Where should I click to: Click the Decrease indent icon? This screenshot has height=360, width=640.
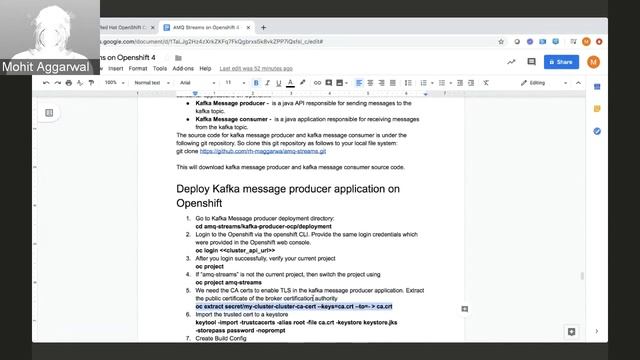pos(460,83)
